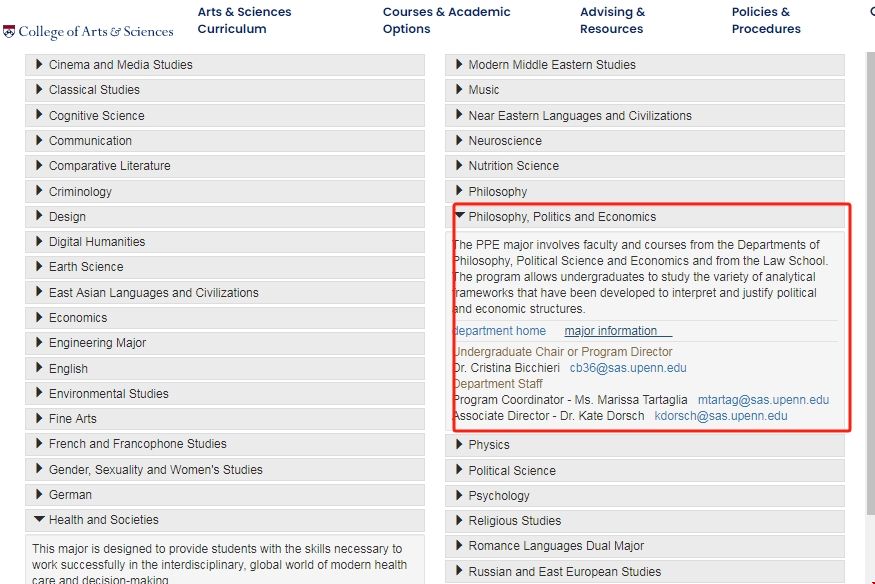875x584 pixels.
Task: Open the PPE major information link
Action: point(611,331)
